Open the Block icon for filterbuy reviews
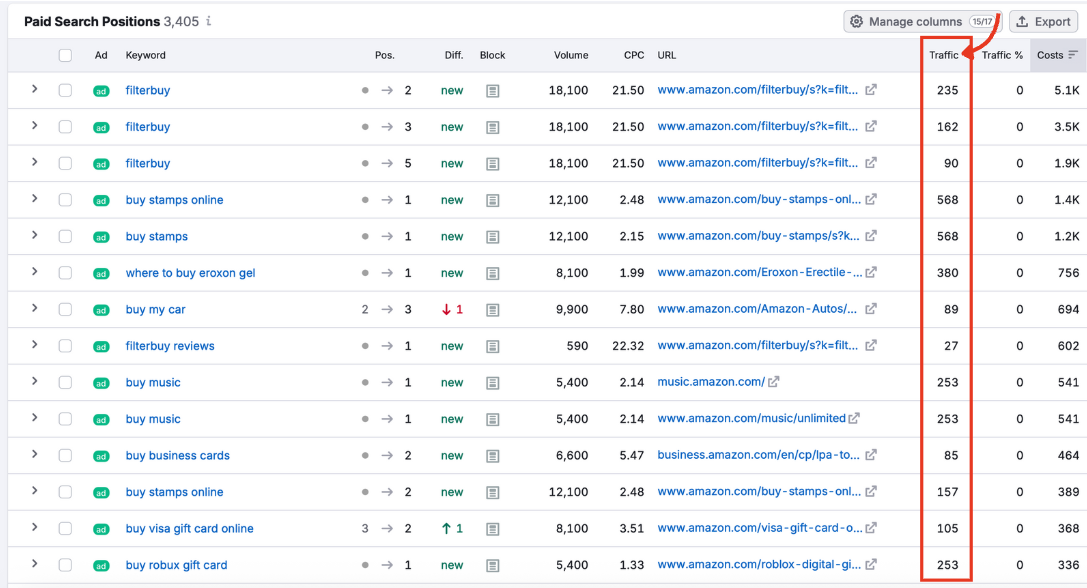1087x588 pixels. coord(492,345)
